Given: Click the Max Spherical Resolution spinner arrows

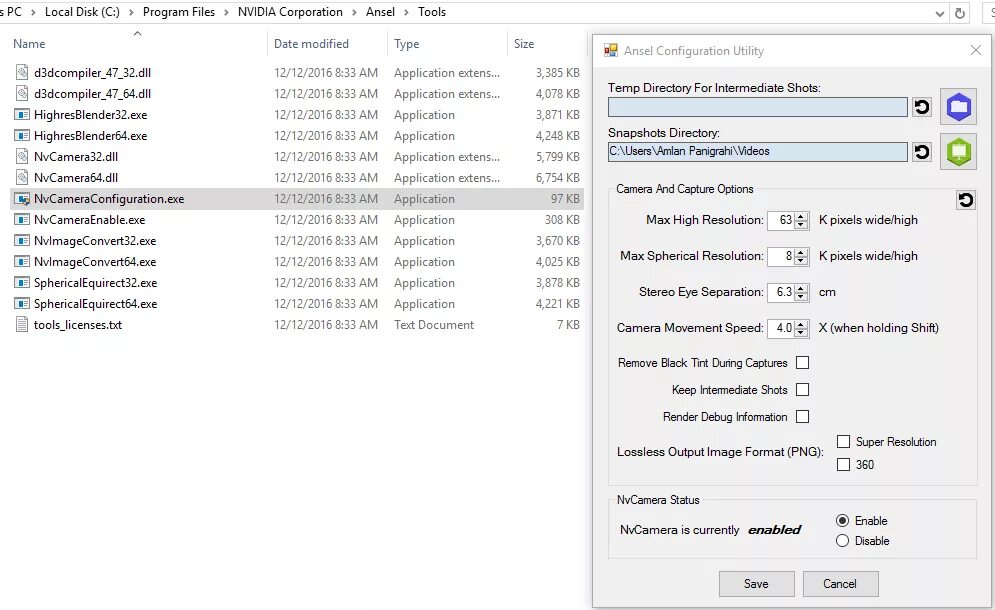Looking at the screenshot, I should [801, 256].
